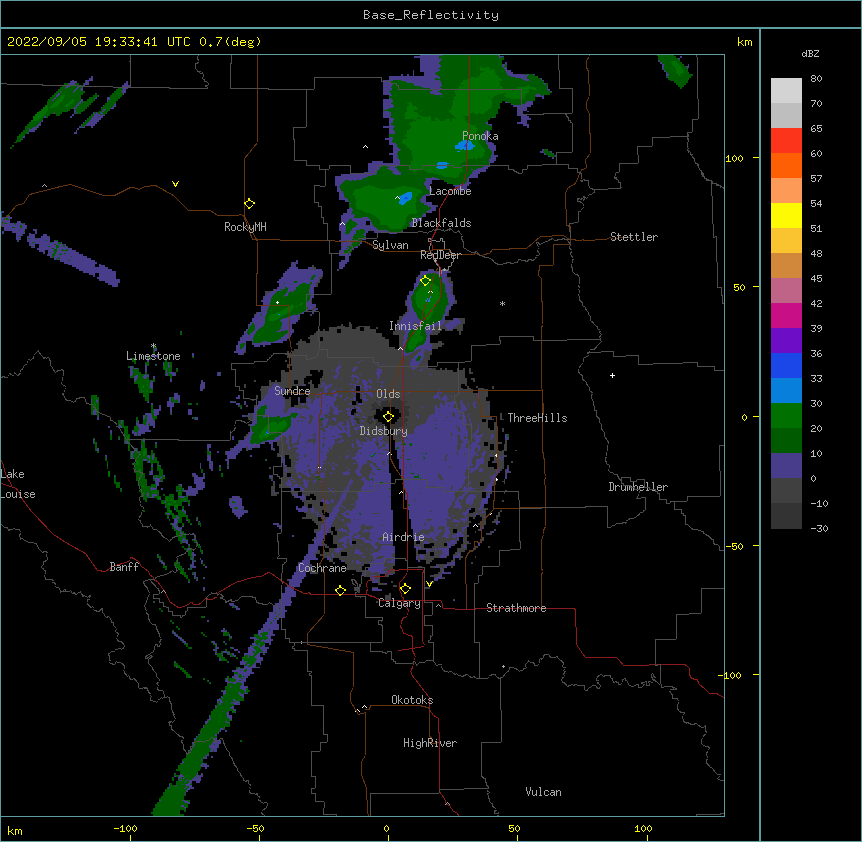Screen dimensions: 862x842
Task: Click the RockyMH label
Action: coord(245,227)
